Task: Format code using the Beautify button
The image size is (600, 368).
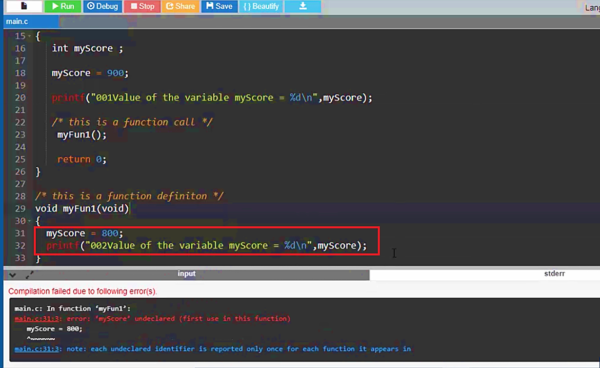Action: [261, 6]
